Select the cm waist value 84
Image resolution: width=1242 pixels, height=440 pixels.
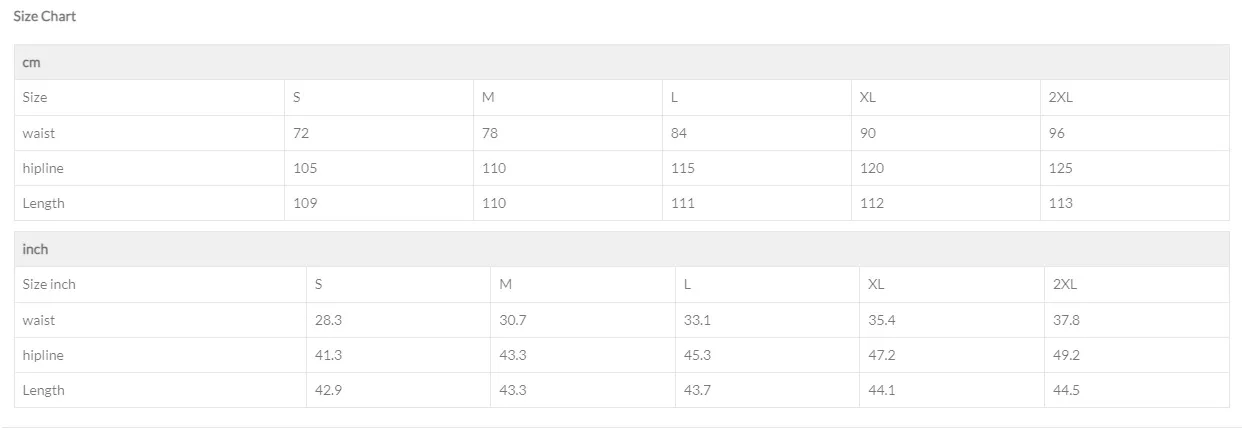click(x=679, y=133)
